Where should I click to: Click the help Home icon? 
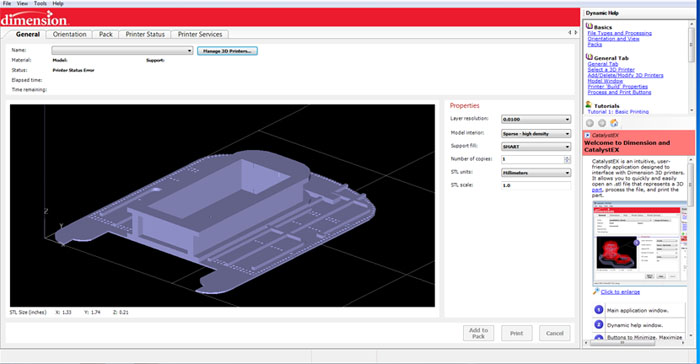(614, 123)
